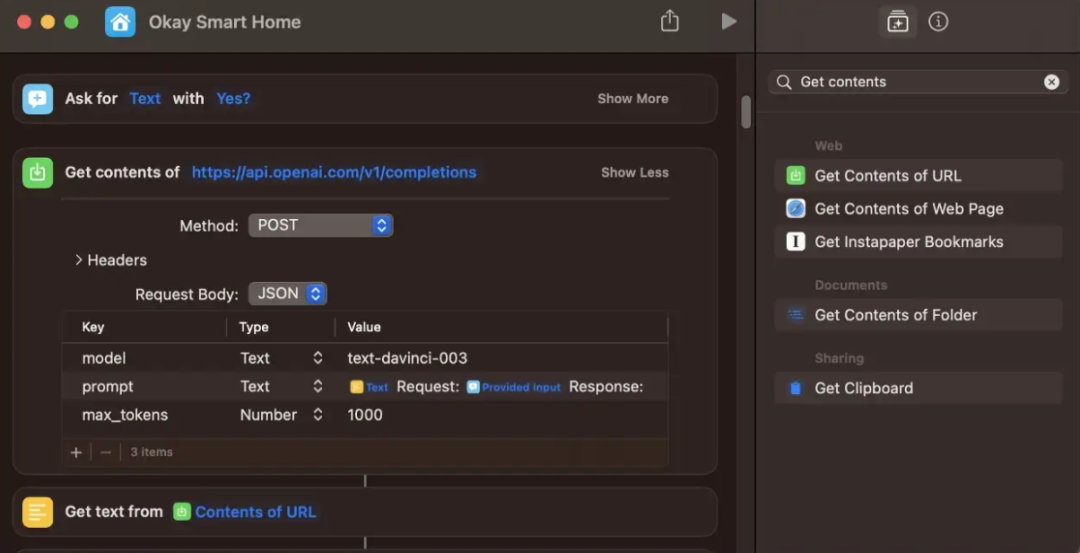Click the Okay Smart Home title
The height and width of the screenshot is (553, 1080).
click(225, 22)
